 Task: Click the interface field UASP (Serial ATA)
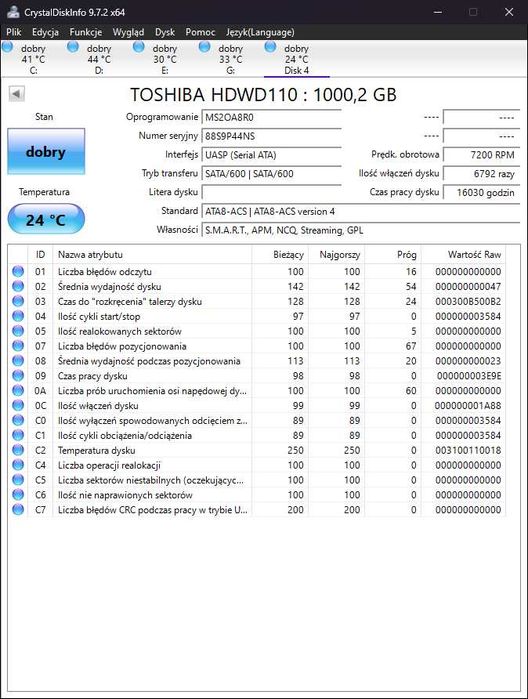[x=272, y=155]
